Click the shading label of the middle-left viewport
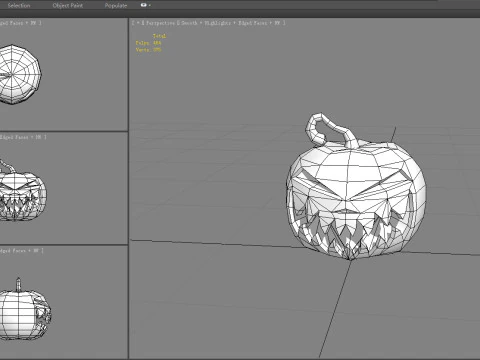 pyautogui.click(x=22, y=137)
